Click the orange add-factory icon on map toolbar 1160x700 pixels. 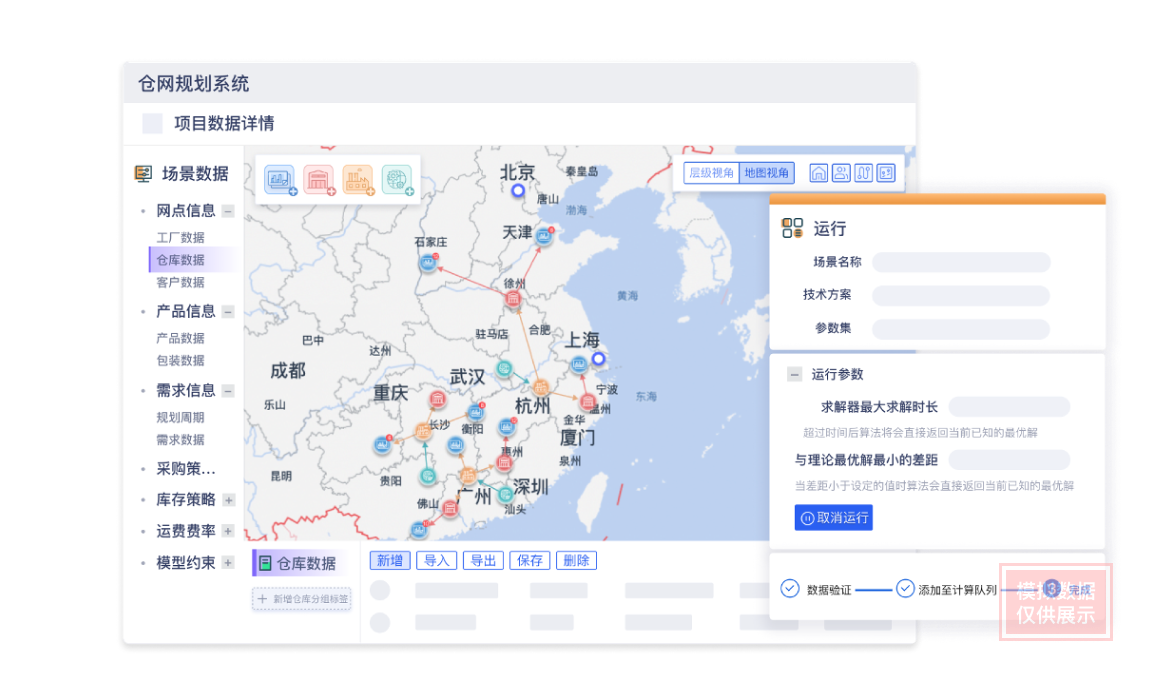tap(358, 180)
